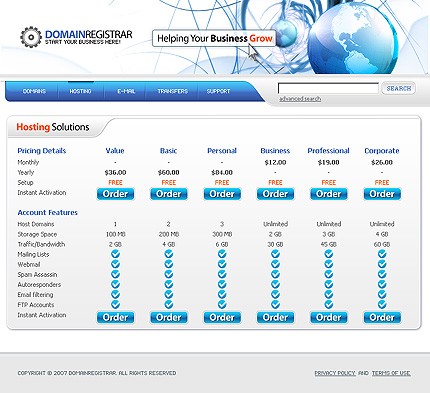Click the $84.00 yearly price
The width and height of the screenshot is (430, 393).
click(222, 172)
